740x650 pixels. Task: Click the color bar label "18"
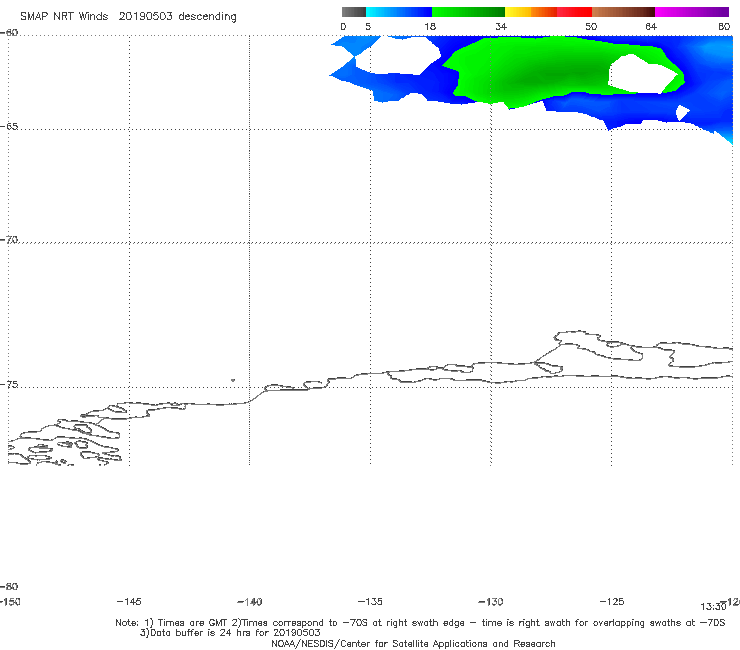click(x=430, y=26)
